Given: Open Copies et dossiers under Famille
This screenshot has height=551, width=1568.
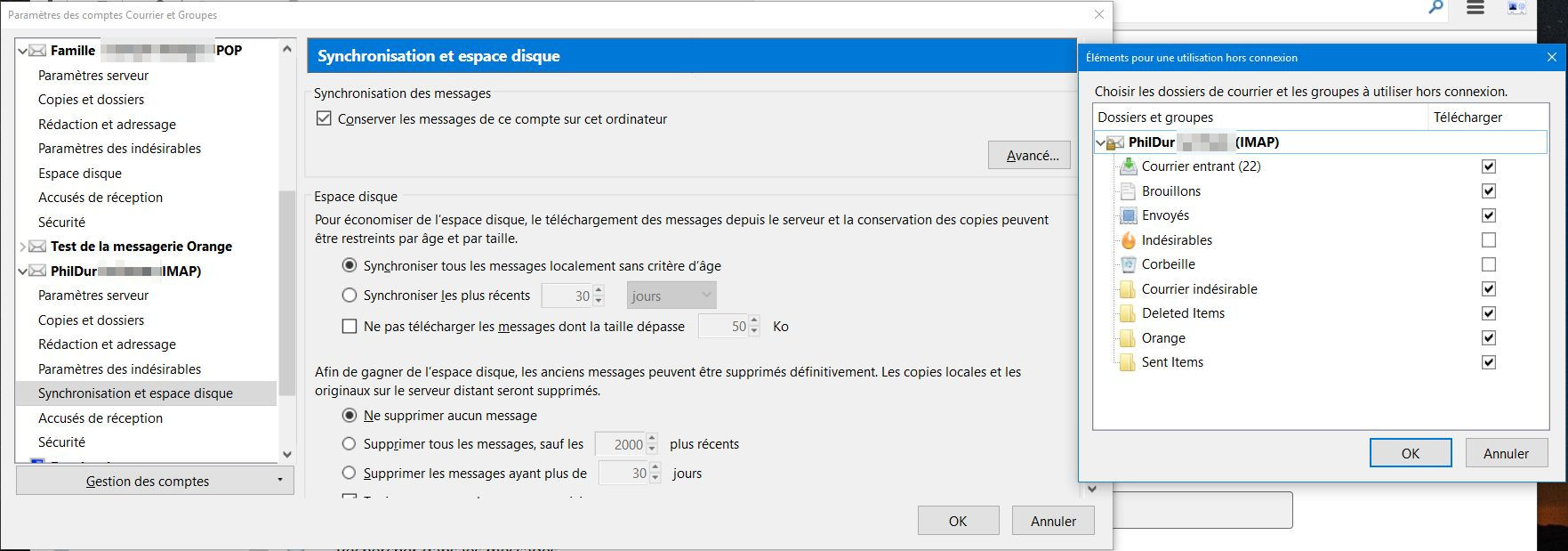Looking at the screenshot, I should pyautogui.click(x=91, y=100).
